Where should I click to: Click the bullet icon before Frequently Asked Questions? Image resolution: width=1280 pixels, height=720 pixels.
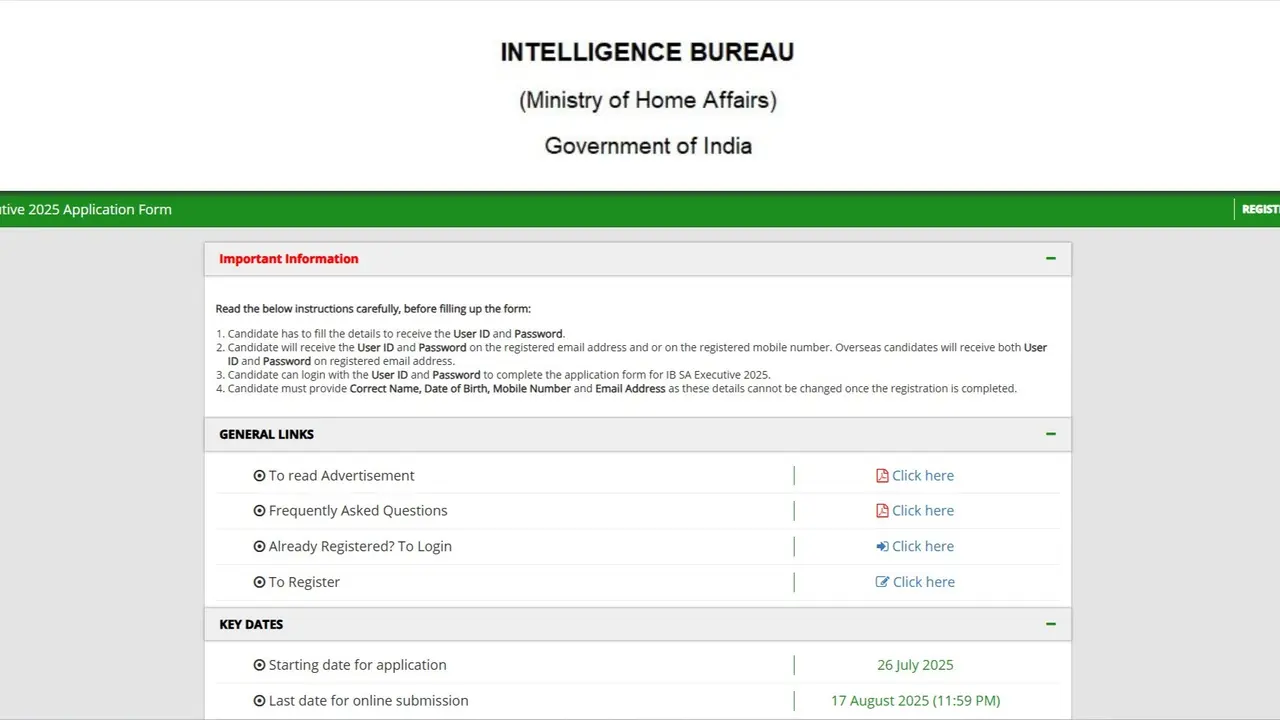(x=259, y=510)
